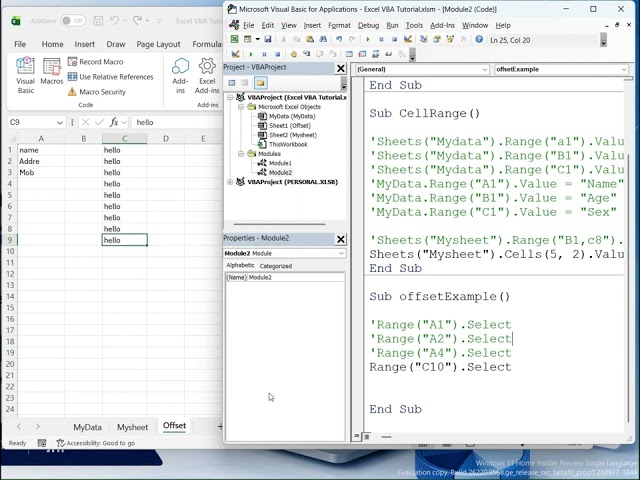640x480 pixels.
Task: Toggle Design Mode on Debug toolbar
Action: tap(235, 54)
